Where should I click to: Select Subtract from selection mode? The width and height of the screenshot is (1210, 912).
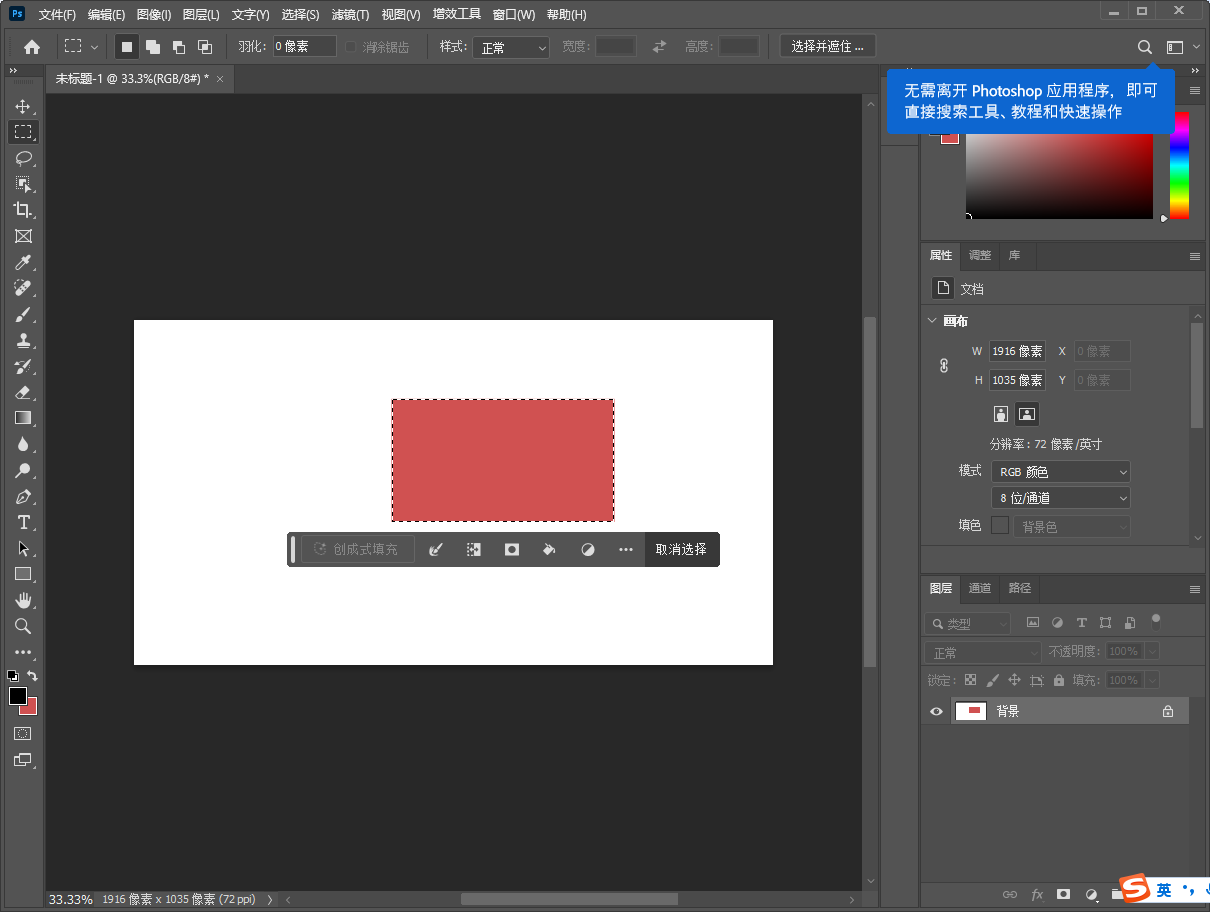pos(179,47)
